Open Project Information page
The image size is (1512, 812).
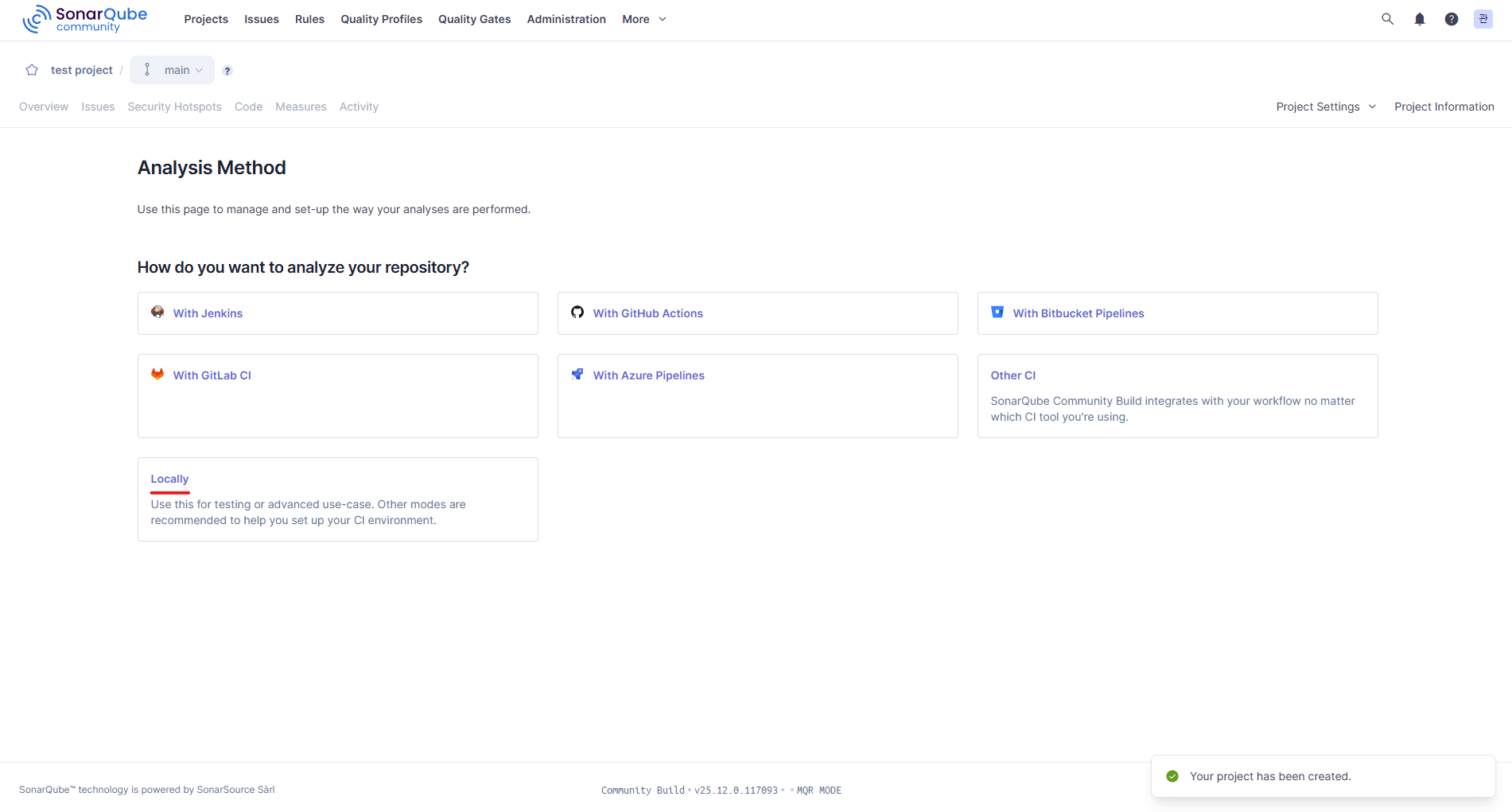[1444, 107]
